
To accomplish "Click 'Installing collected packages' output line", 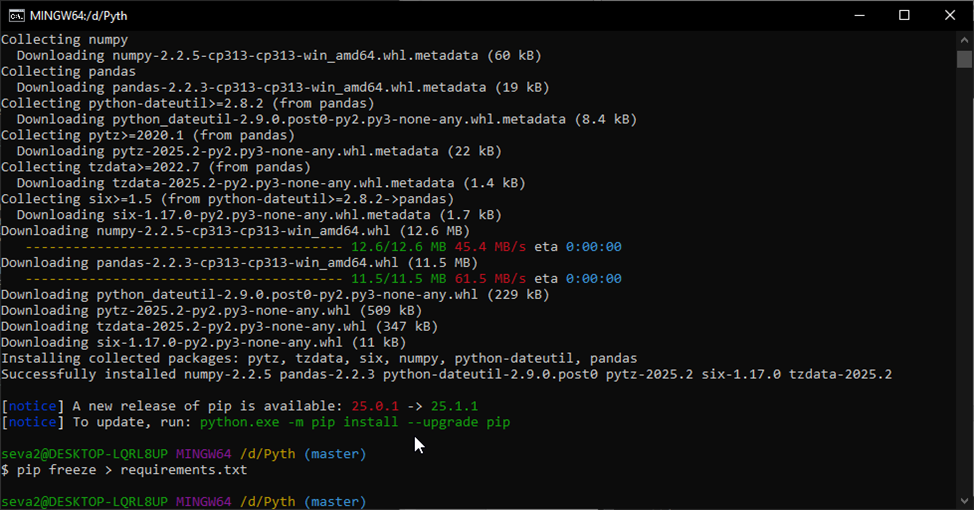I will [x=318, y=358].
